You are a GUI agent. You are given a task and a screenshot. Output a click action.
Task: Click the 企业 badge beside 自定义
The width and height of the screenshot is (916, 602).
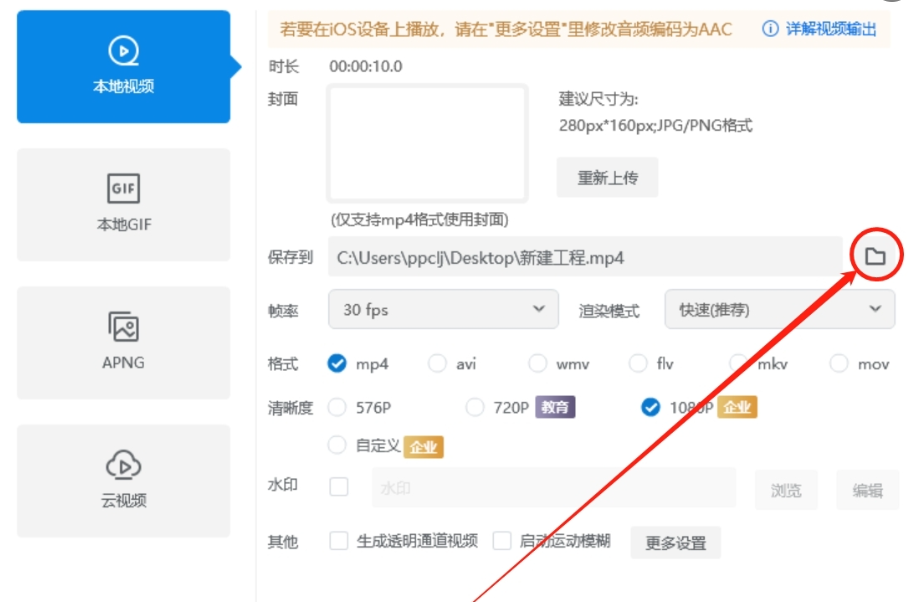(424, 447)
